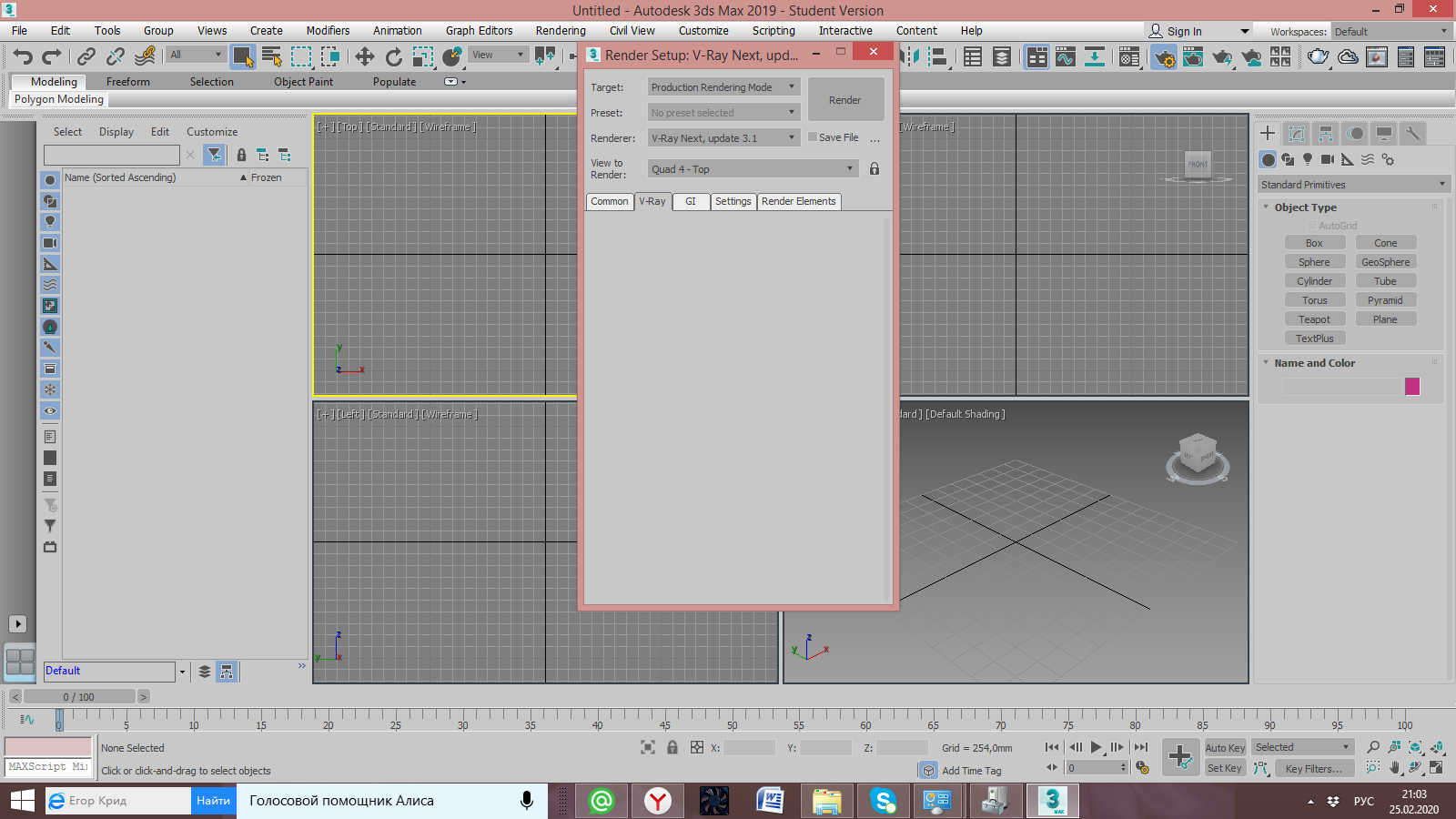1456x819 pixels.
Task: Switch to the Modify command panel
Action: tap(1297, 134)
